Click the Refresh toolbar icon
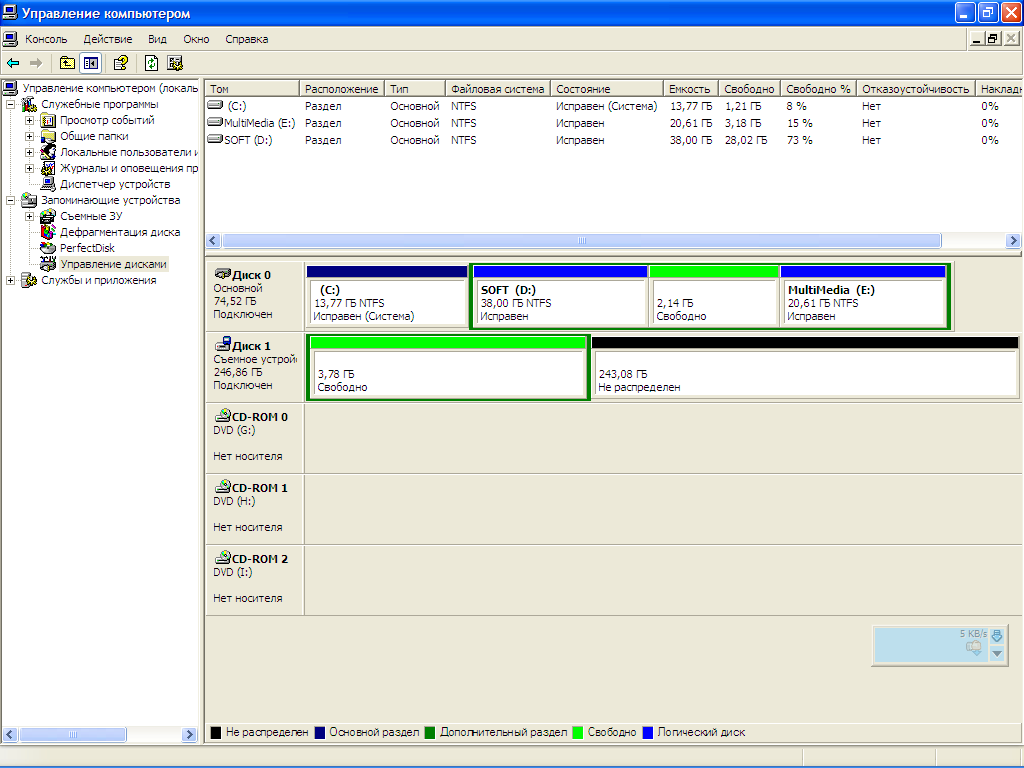This screenshot has width=1024, height=768. (151, 63)
